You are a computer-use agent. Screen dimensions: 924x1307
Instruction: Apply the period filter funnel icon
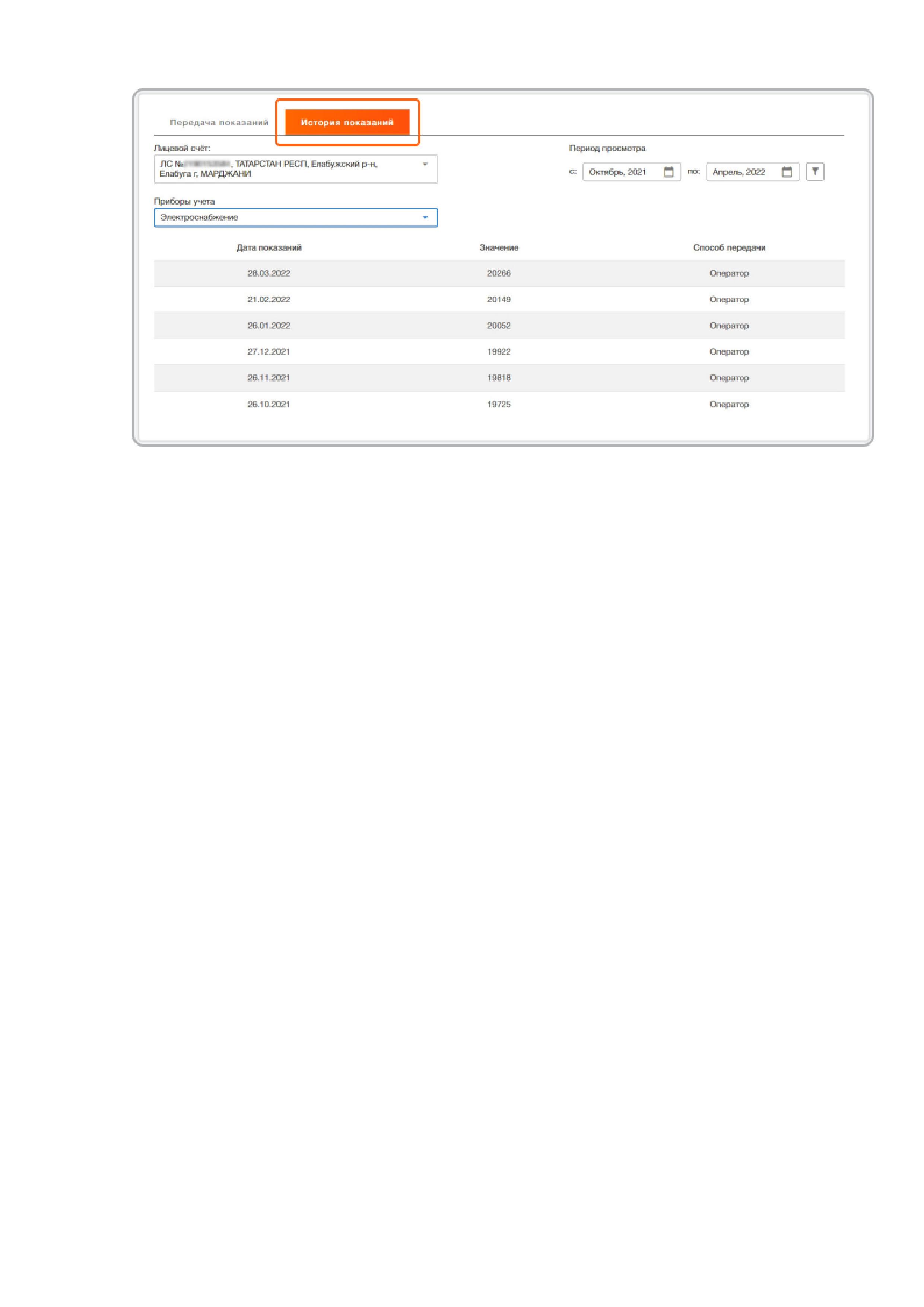[x=815, y=171]
